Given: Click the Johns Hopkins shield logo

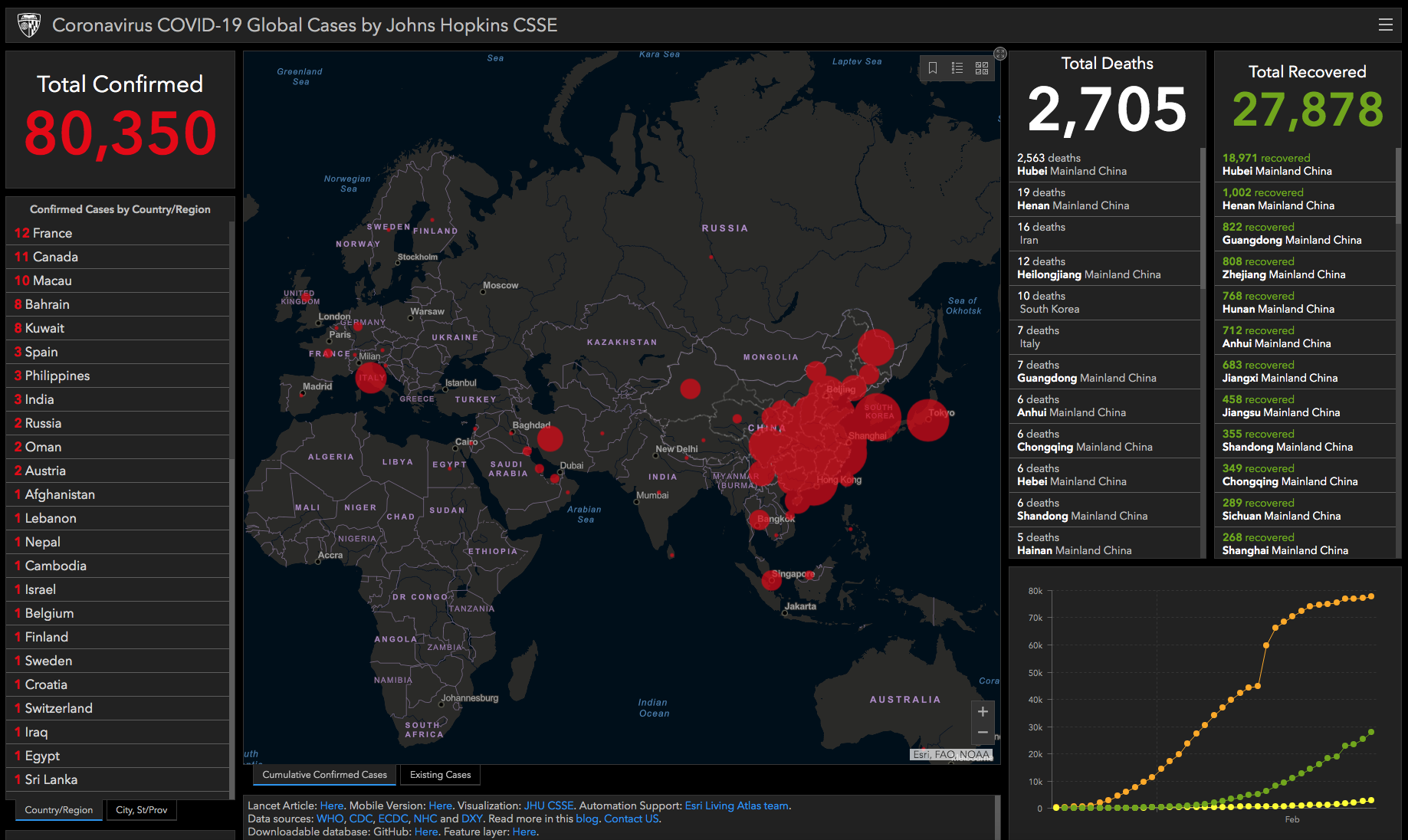Looking at the screenshot, I should click(x=29, y=25).
